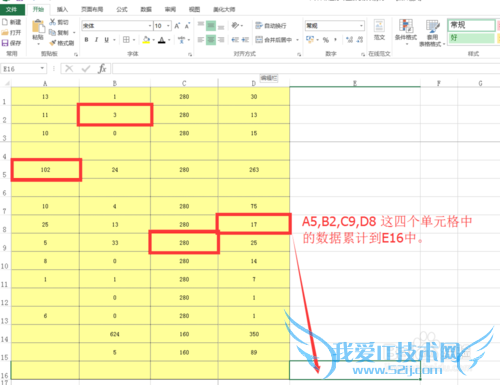
Task: Select column E header
Action: click(x=355, y=83)
